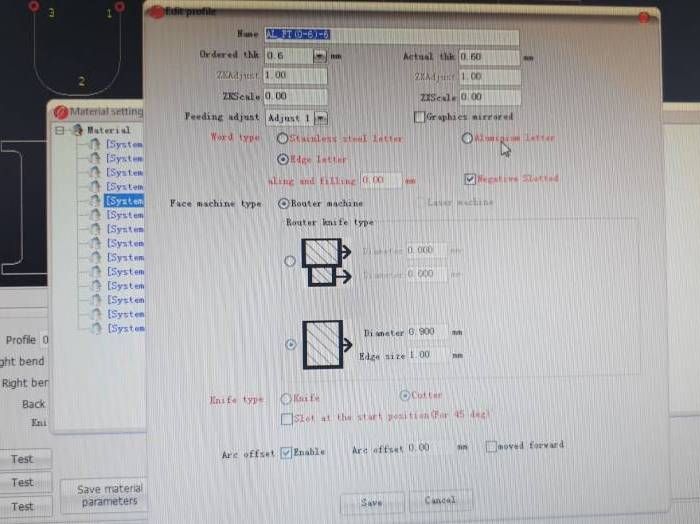Image resolution: width=700 pixels, height=524 pixels.
Task: Click the single router knife icon
Action: [x=327, y=345]
